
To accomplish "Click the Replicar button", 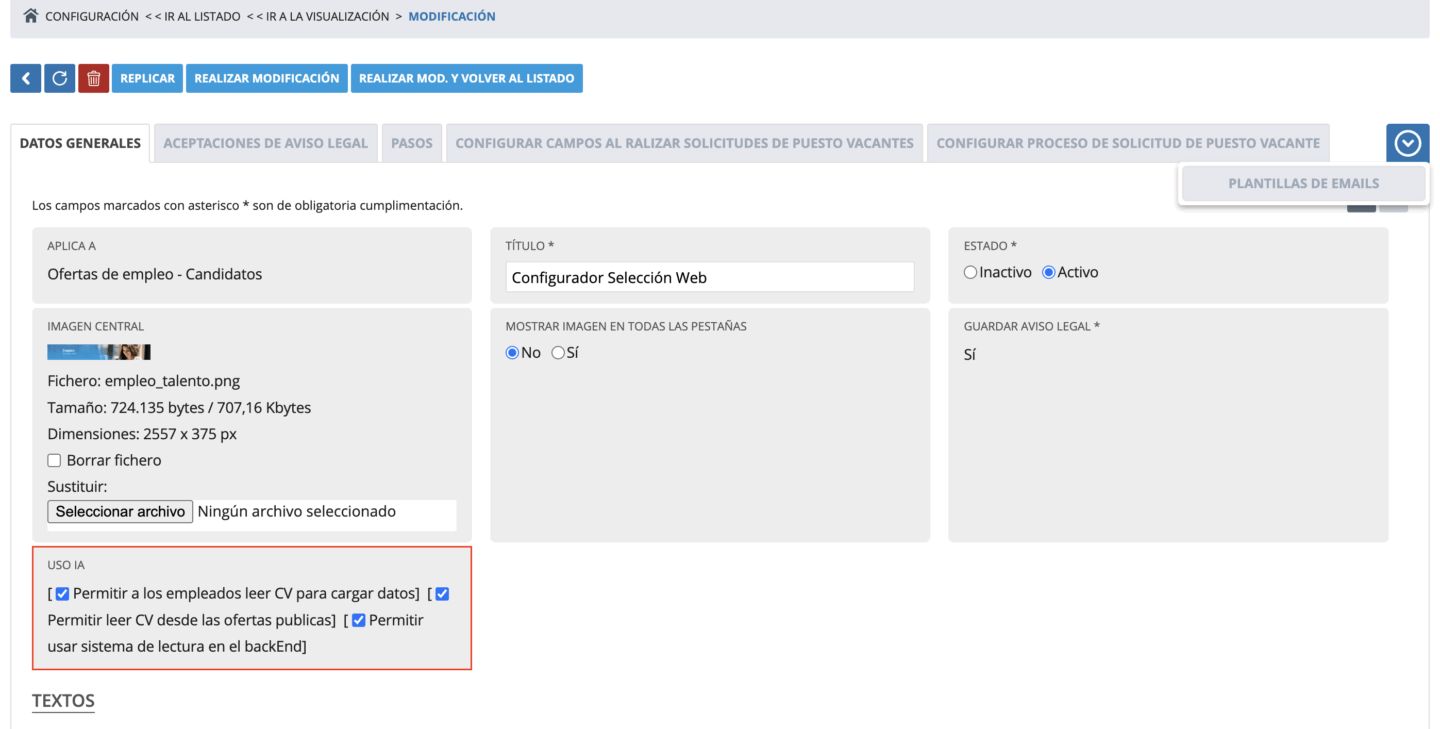I will [147, 78].
